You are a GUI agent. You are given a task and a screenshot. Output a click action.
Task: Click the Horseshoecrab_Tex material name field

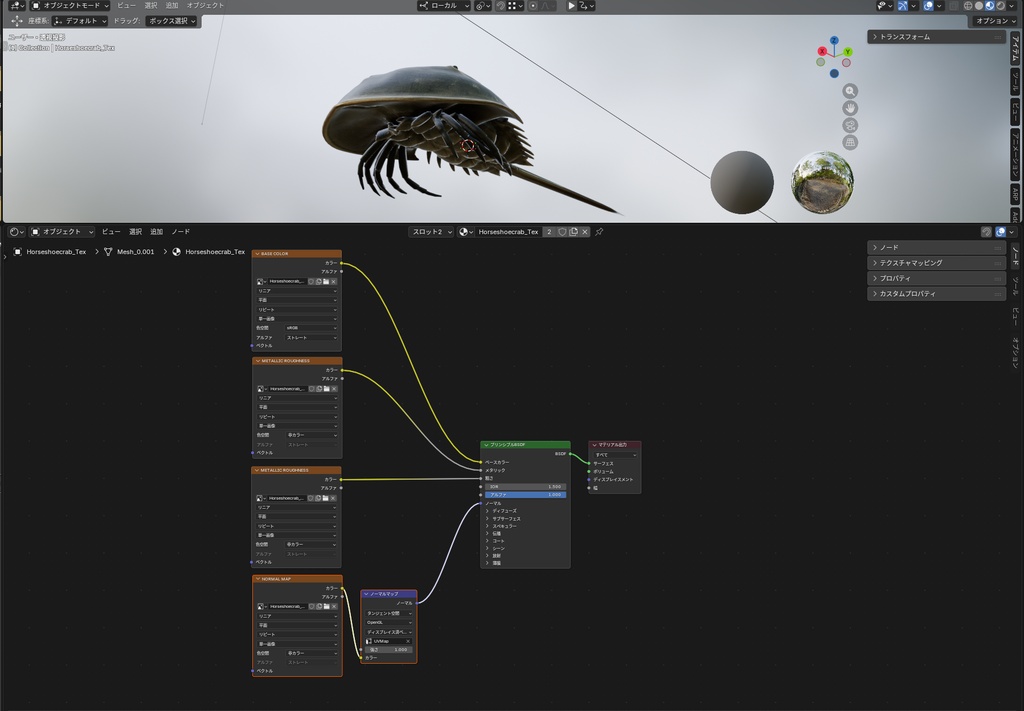tap(509, 232)
